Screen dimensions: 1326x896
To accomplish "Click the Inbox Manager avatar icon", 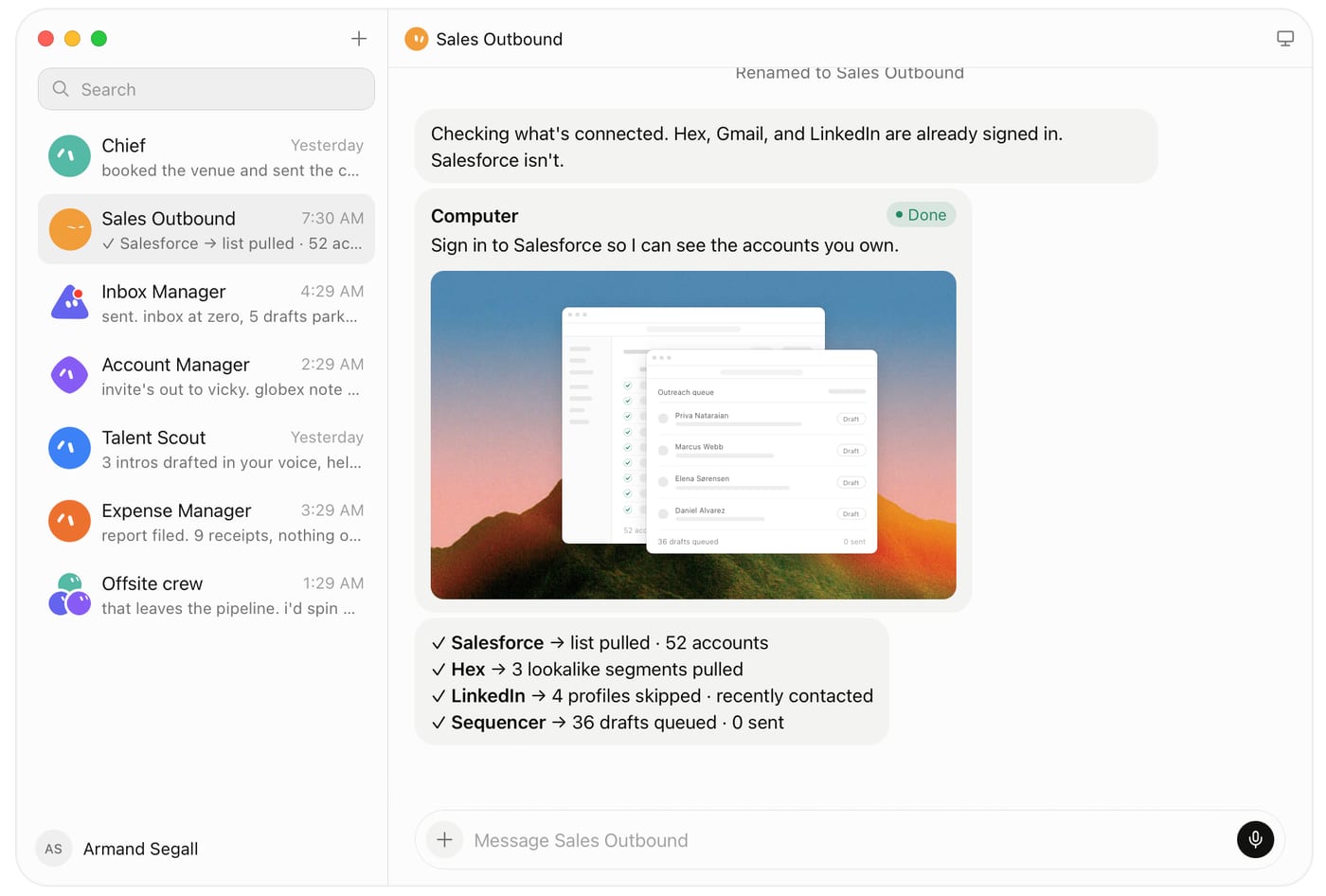I will (x=69, y=302).
